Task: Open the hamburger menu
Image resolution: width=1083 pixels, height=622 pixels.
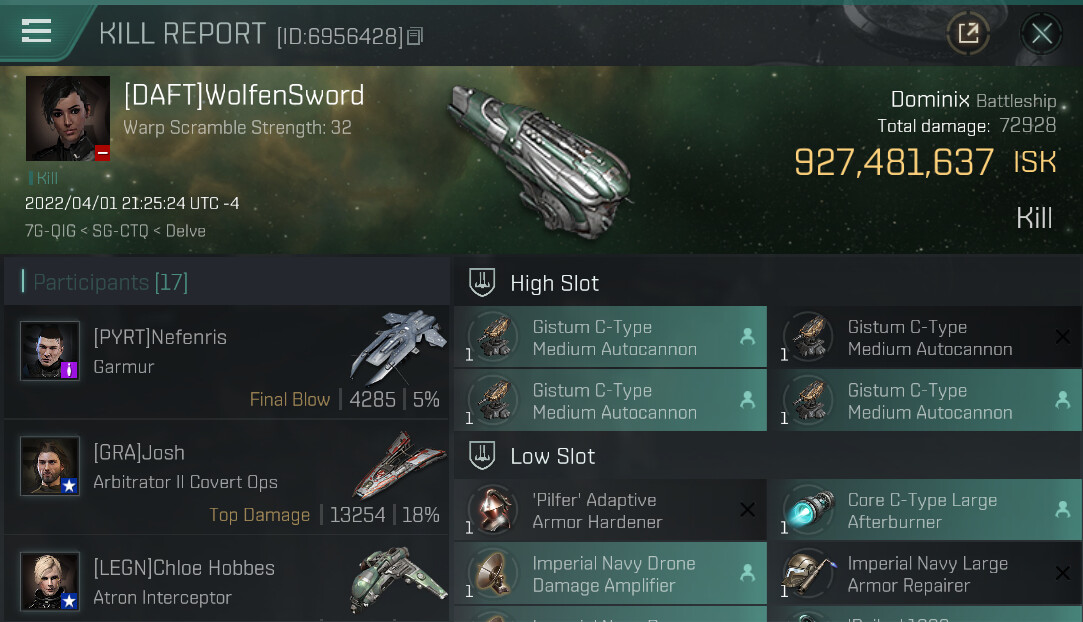Action: 36,31
